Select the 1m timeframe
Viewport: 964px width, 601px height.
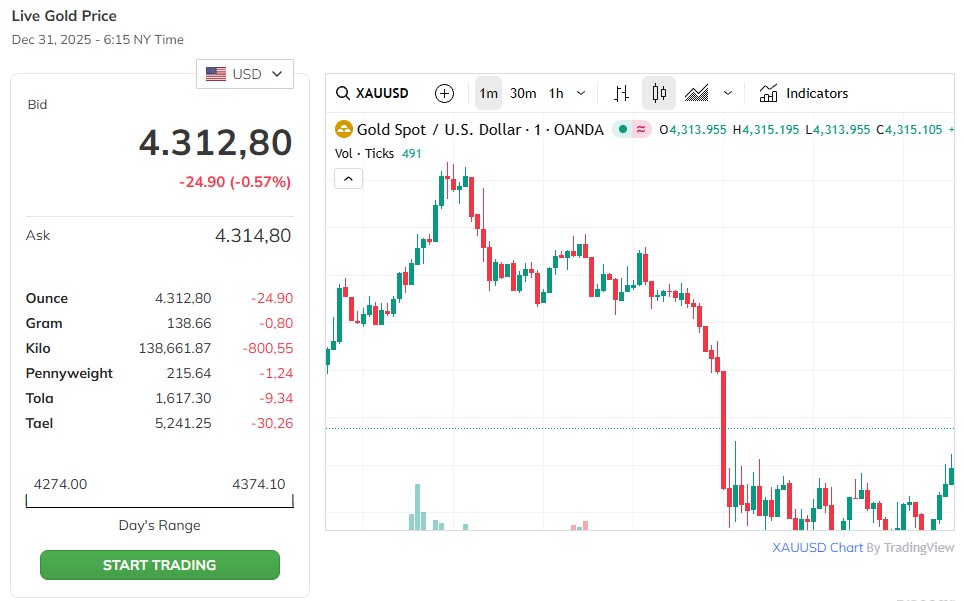click(488, 93)
